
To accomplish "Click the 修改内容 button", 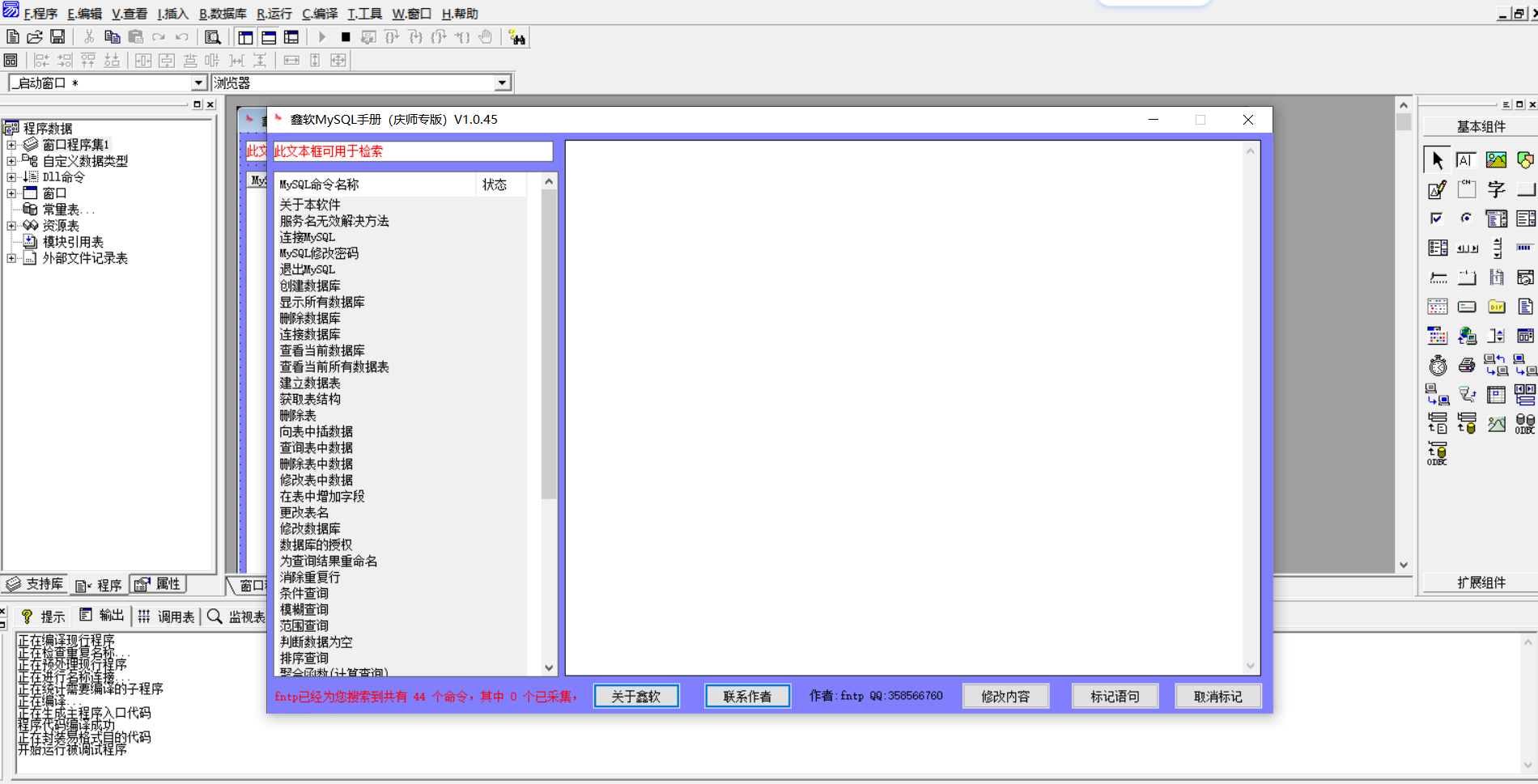I will click(x=1005, y=696).
